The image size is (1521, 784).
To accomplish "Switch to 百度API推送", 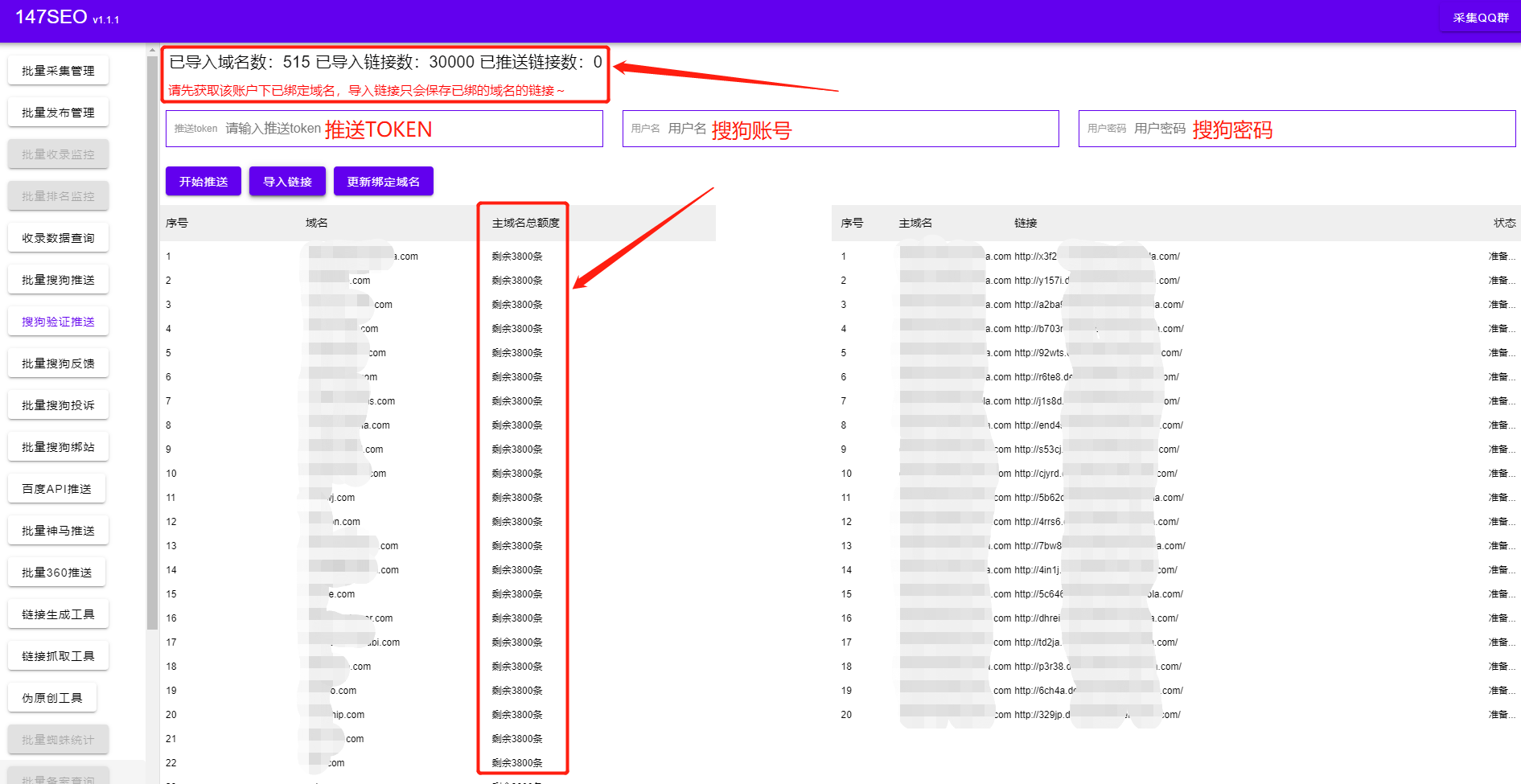I will pos(56,489).
